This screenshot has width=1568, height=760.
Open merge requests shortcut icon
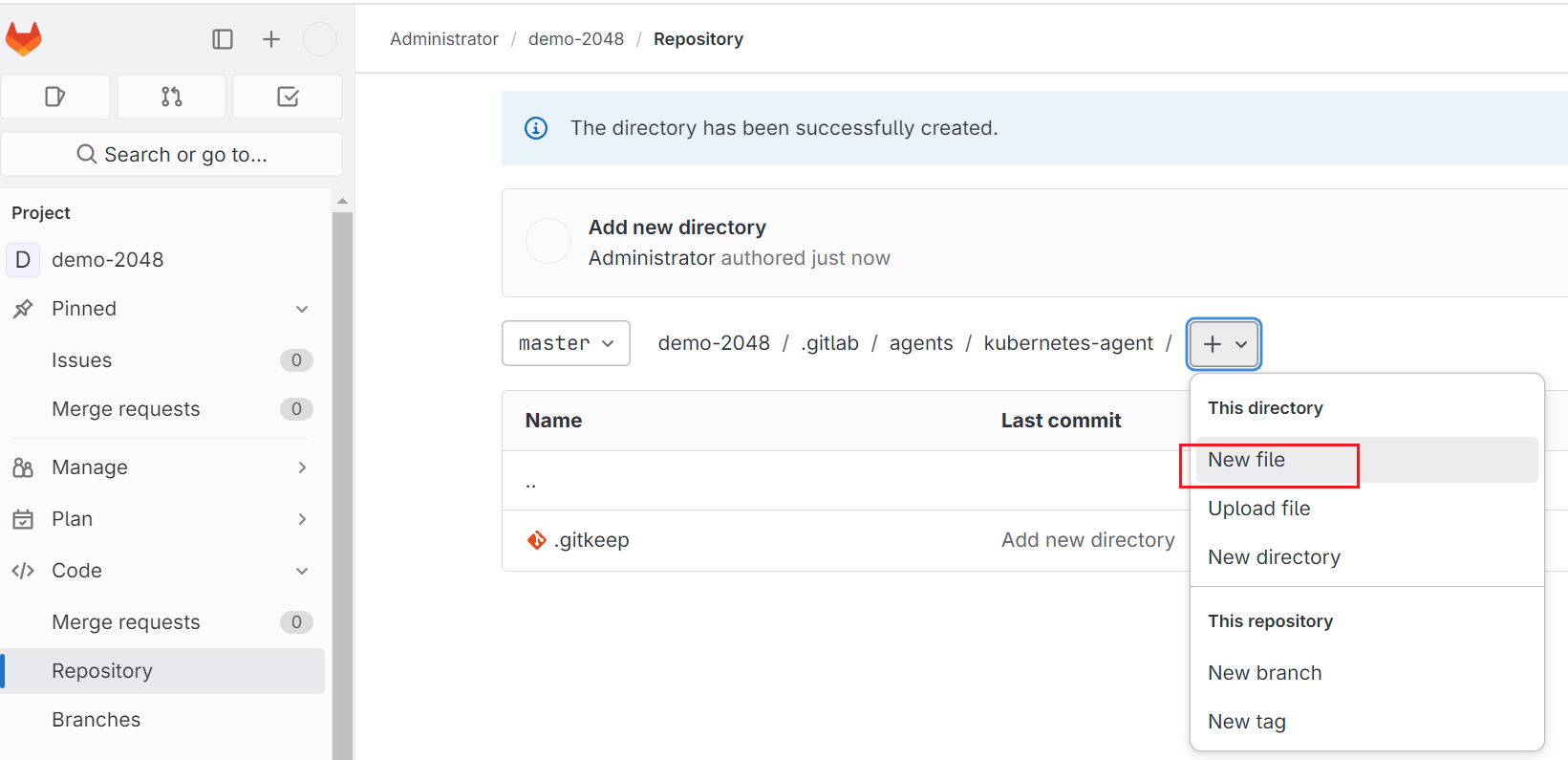pyautogui.click(x=172, y=97)
